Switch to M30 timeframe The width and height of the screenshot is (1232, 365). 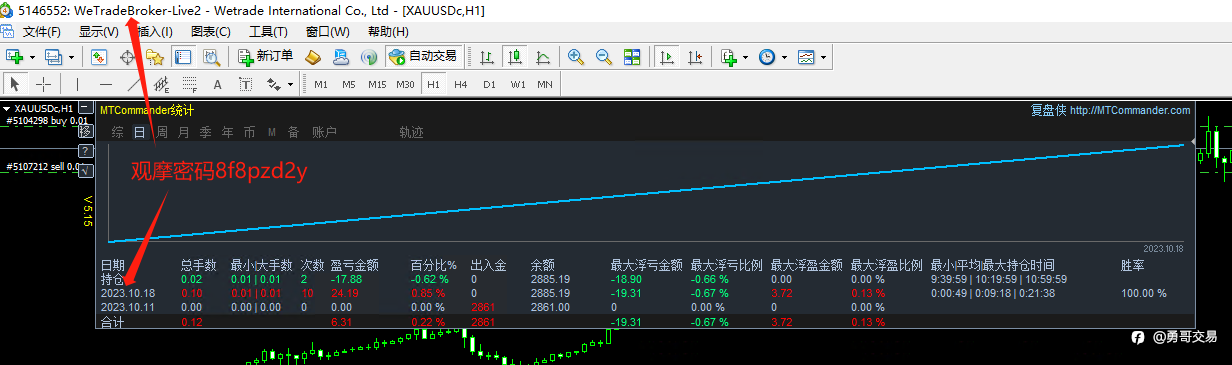click(405, 84)
